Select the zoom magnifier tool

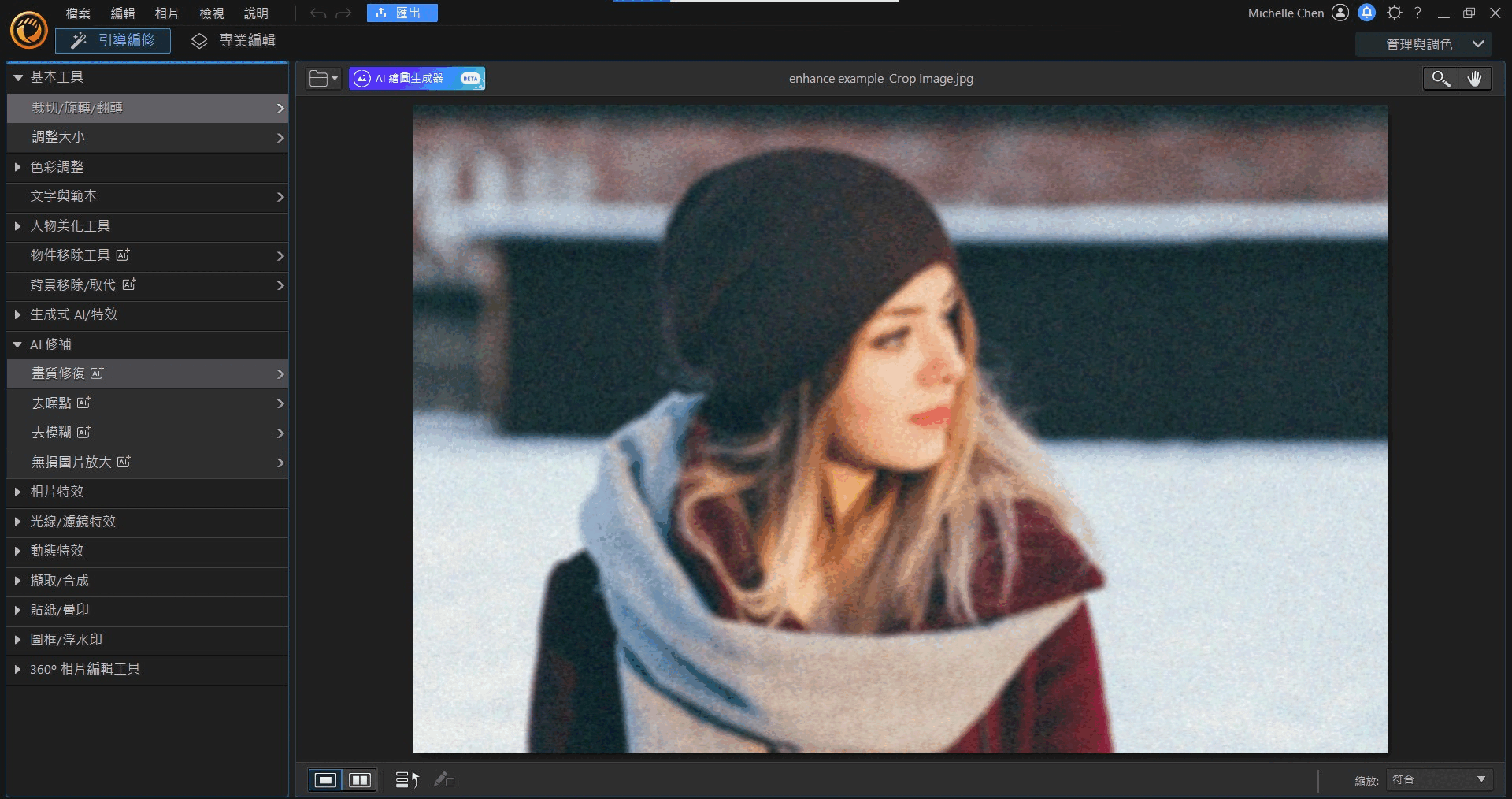(1440, 79)
